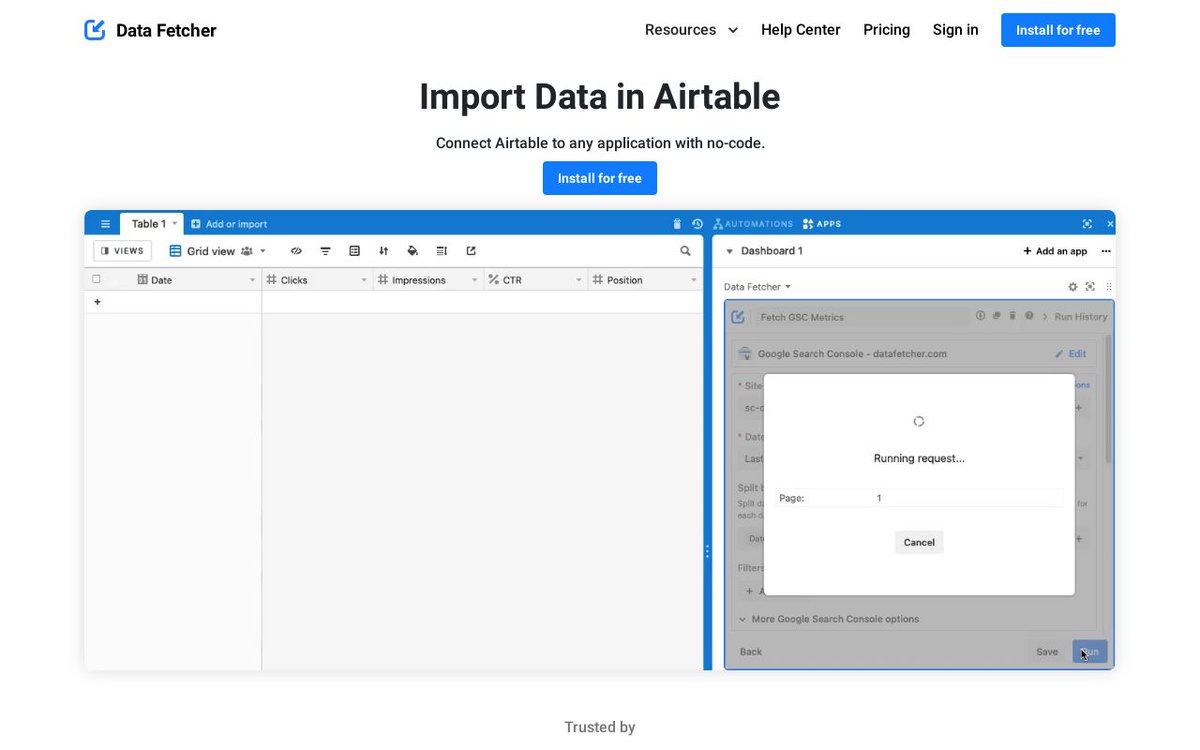Click the Add an app button
1200x750 pixels.
(x=1055, y=251)
